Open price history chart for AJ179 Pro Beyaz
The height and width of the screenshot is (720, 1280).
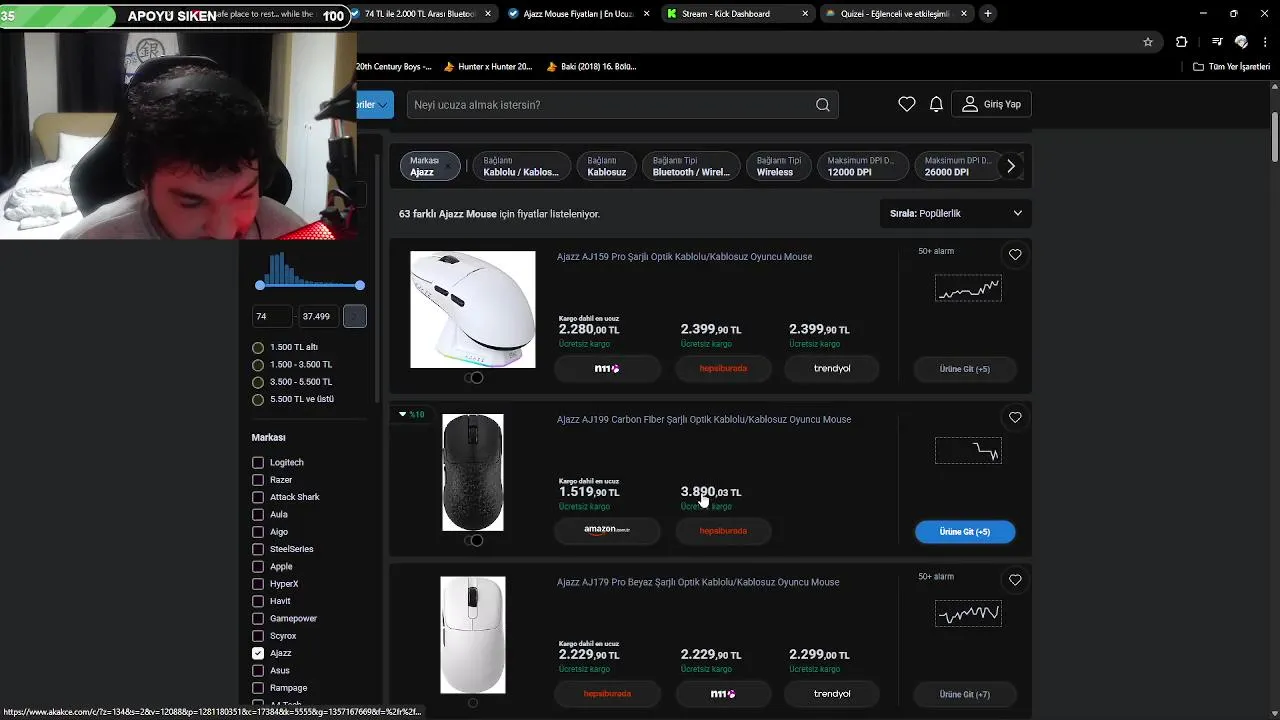[x=968, y=614]
